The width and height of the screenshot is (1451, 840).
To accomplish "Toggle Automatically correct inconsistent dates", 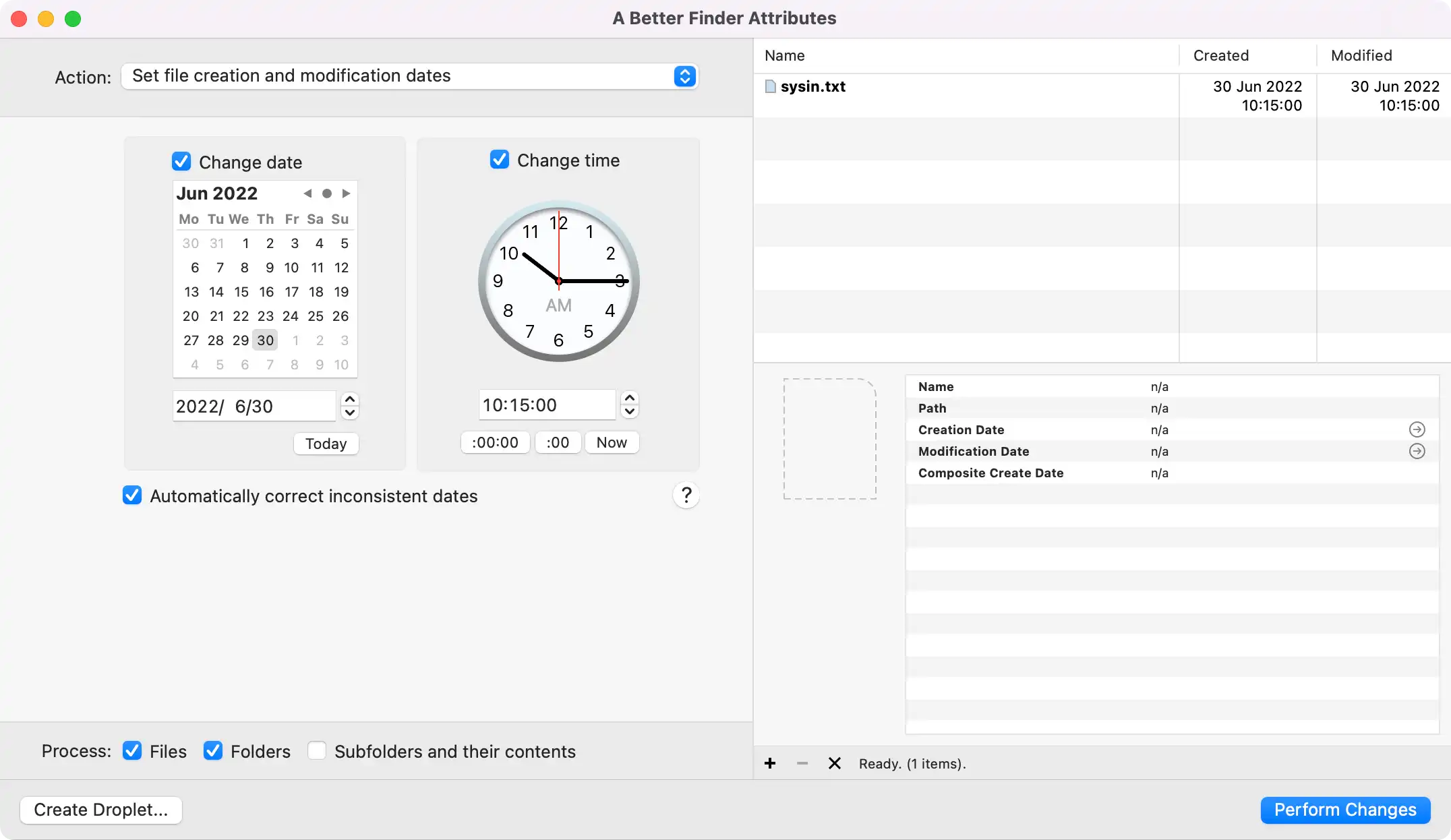I will [x=132, y=496].
